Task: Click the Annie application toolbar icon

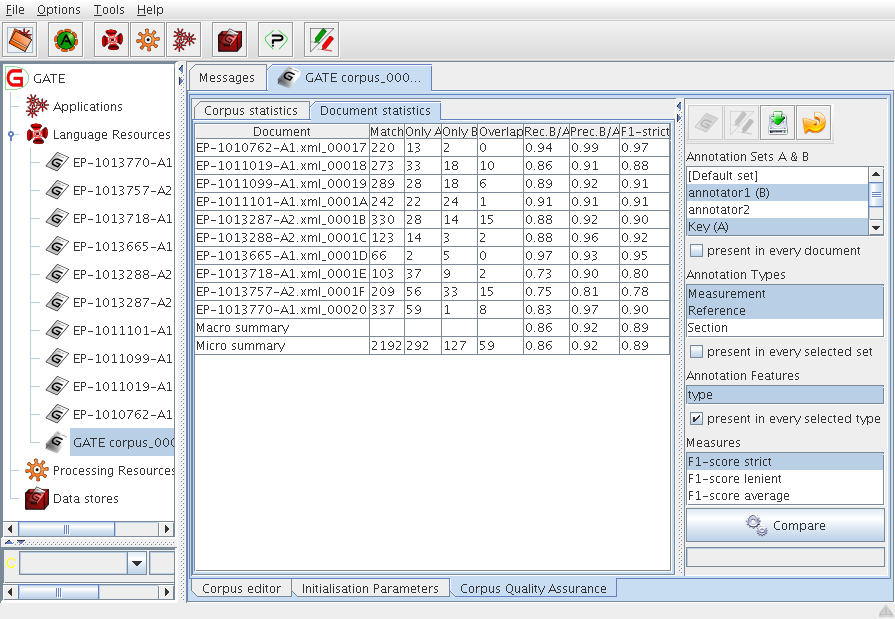Action: [66, 40]
